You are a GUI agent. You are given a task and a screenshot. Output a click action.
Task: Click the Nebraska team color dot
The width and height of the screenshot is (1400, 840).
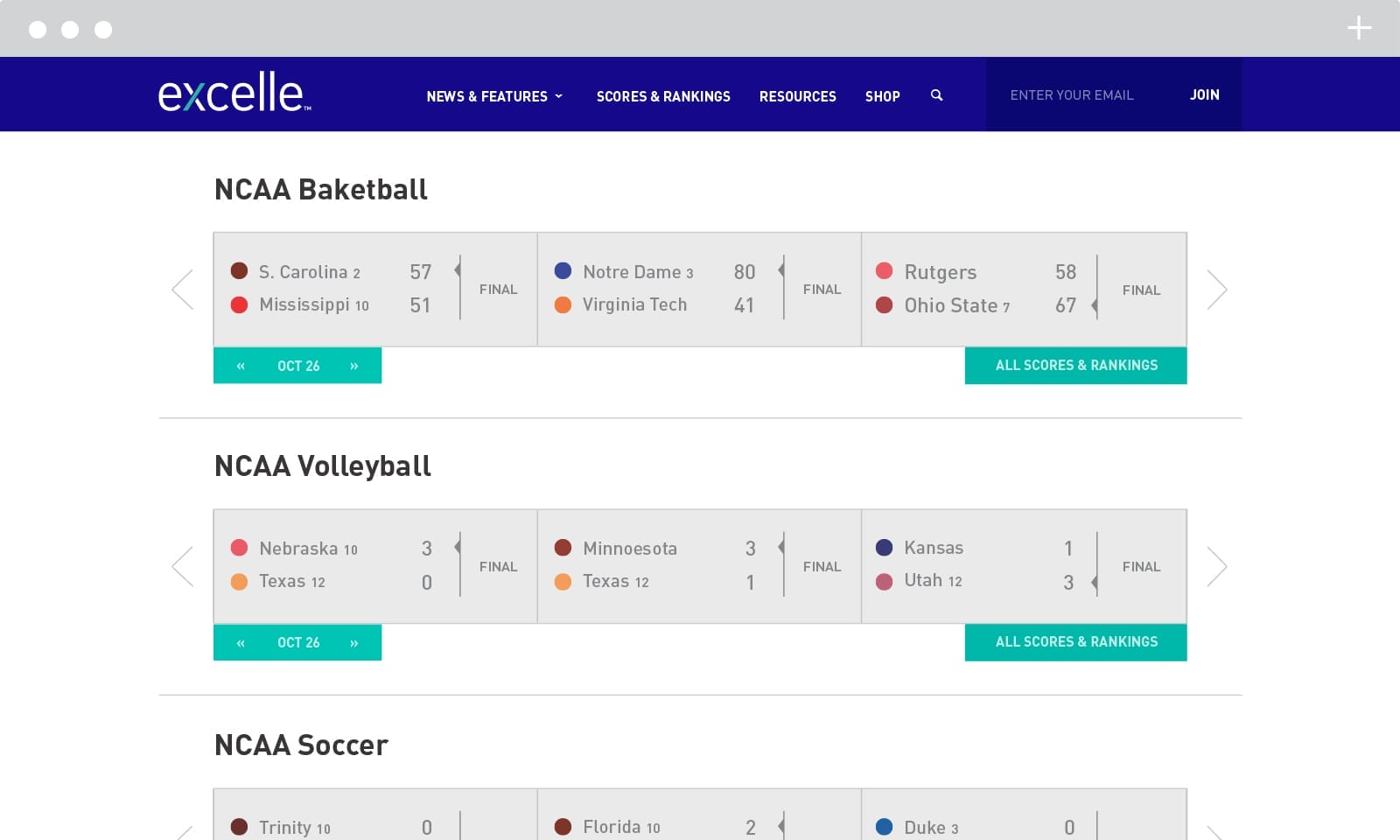(239, 548)
